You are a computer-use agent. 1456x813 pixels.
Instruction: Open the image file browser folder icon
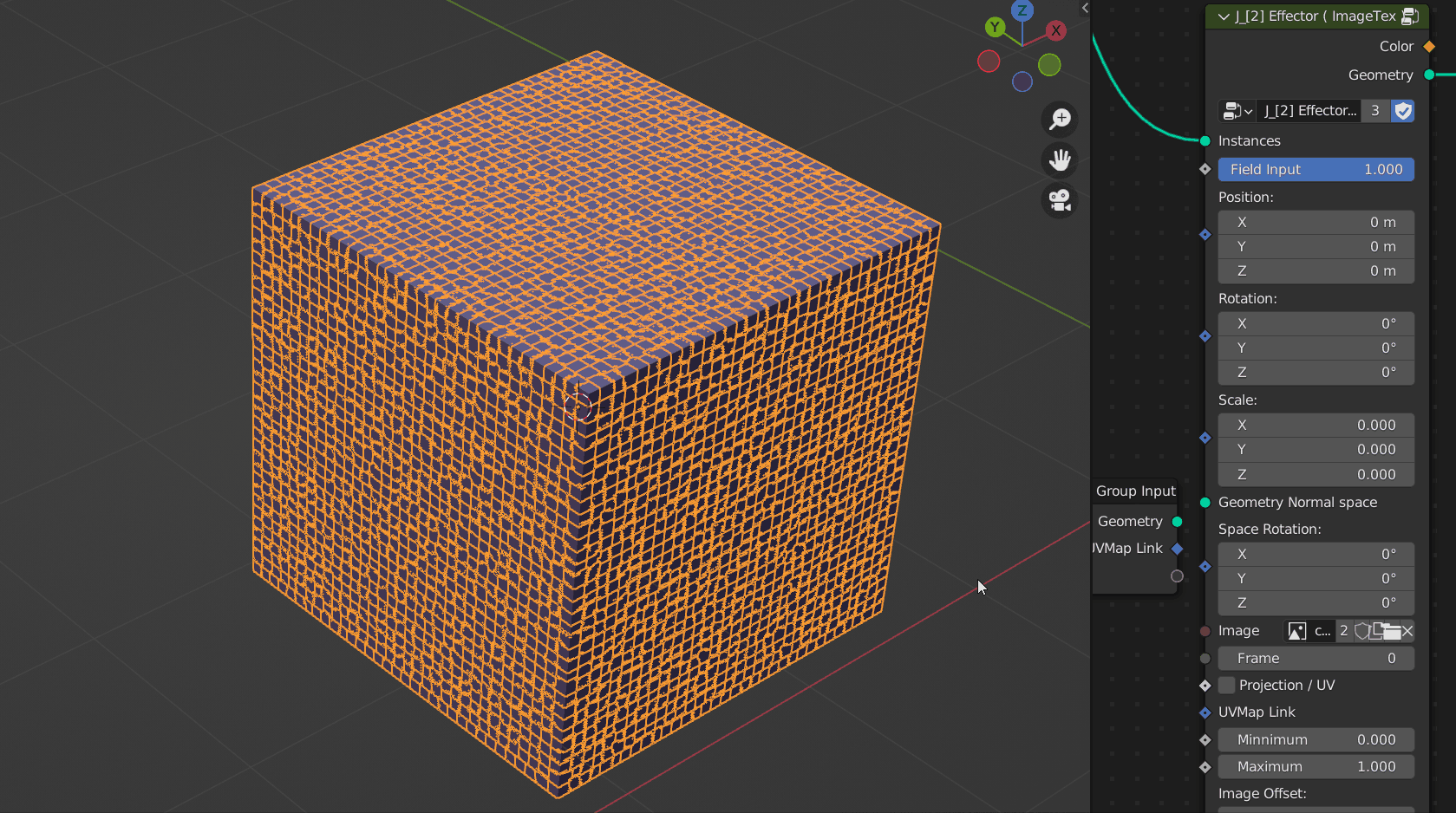(x=1391, y=630)
